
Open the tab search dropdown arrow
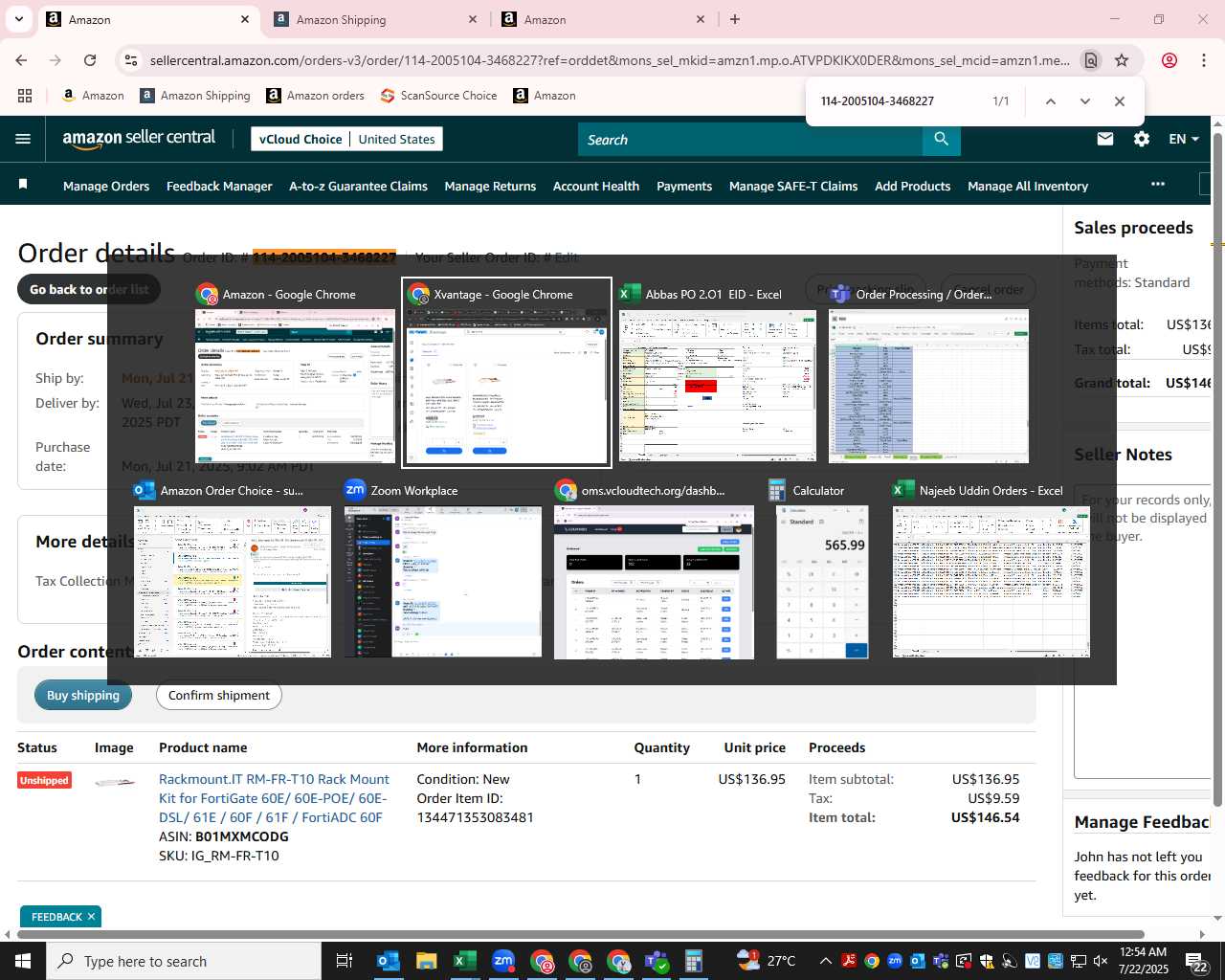point(19,19)
